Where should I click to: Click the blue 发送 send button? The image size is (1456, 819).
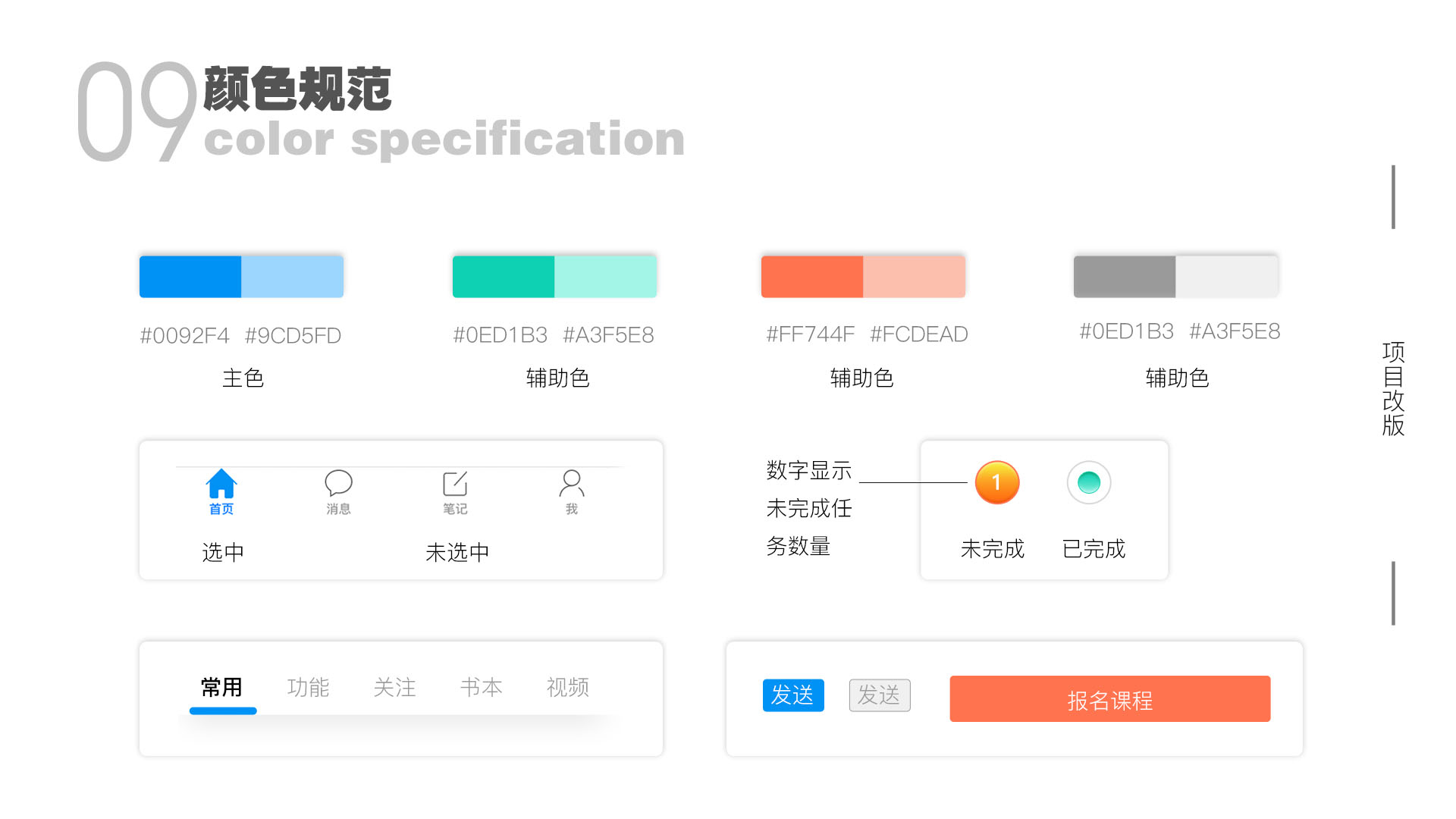[793, 695]
